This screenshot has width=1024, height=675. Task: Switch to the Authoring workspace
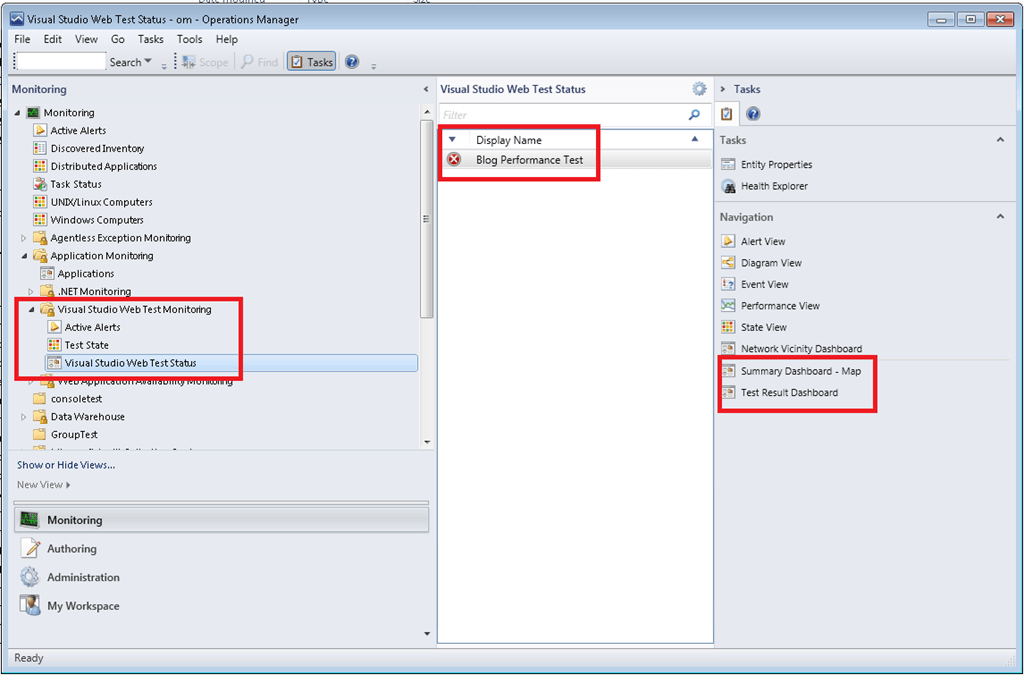pos(72,548)
